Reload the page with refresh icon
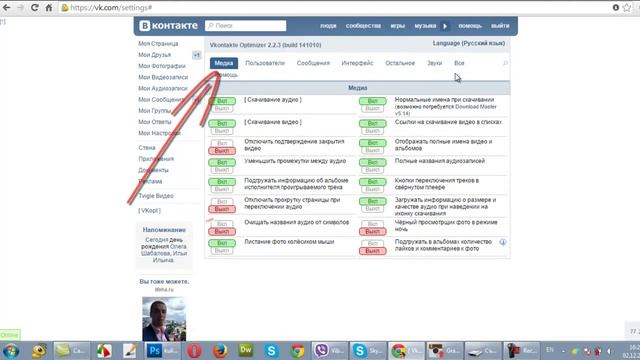Screen dimensions: 640x360 coord(35,7)
